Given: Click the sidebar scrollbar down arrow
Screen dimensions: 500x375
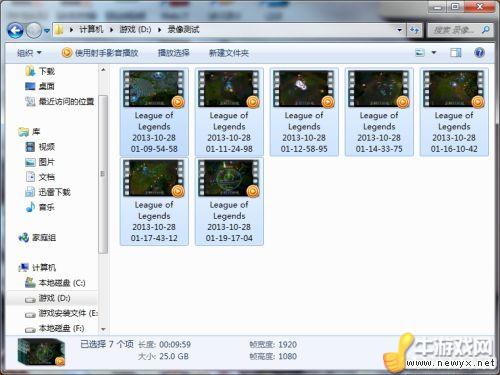Looking at the screenshot, I should click(103, 329).
